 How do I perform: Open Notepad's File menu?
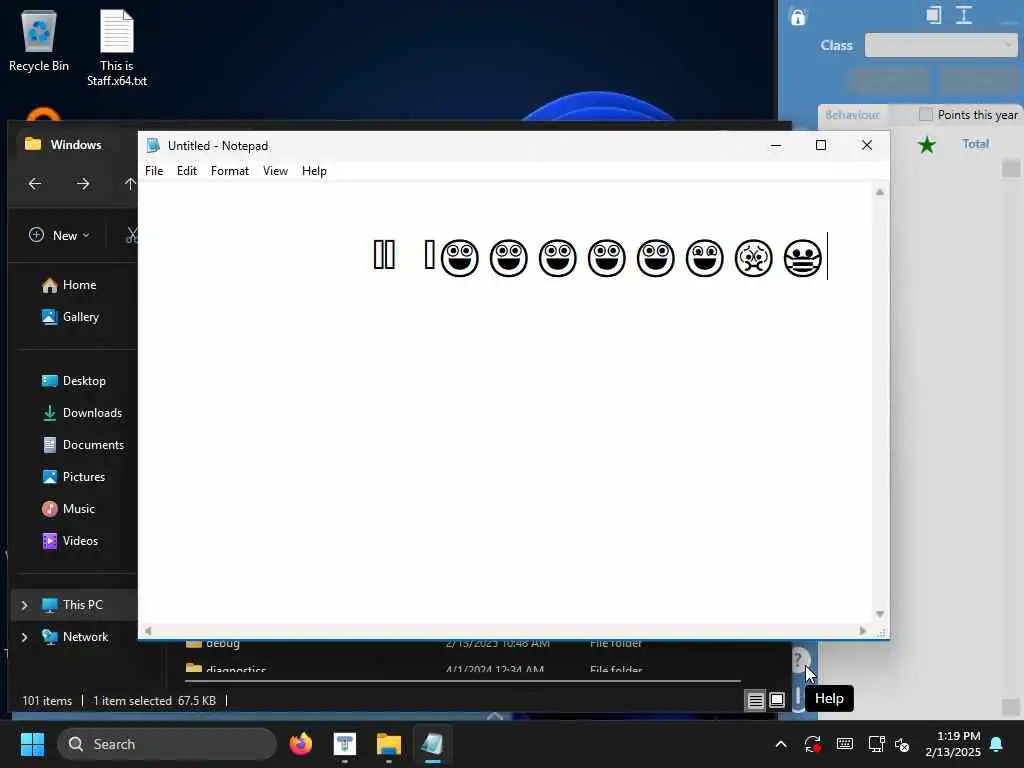click(154, 170)
